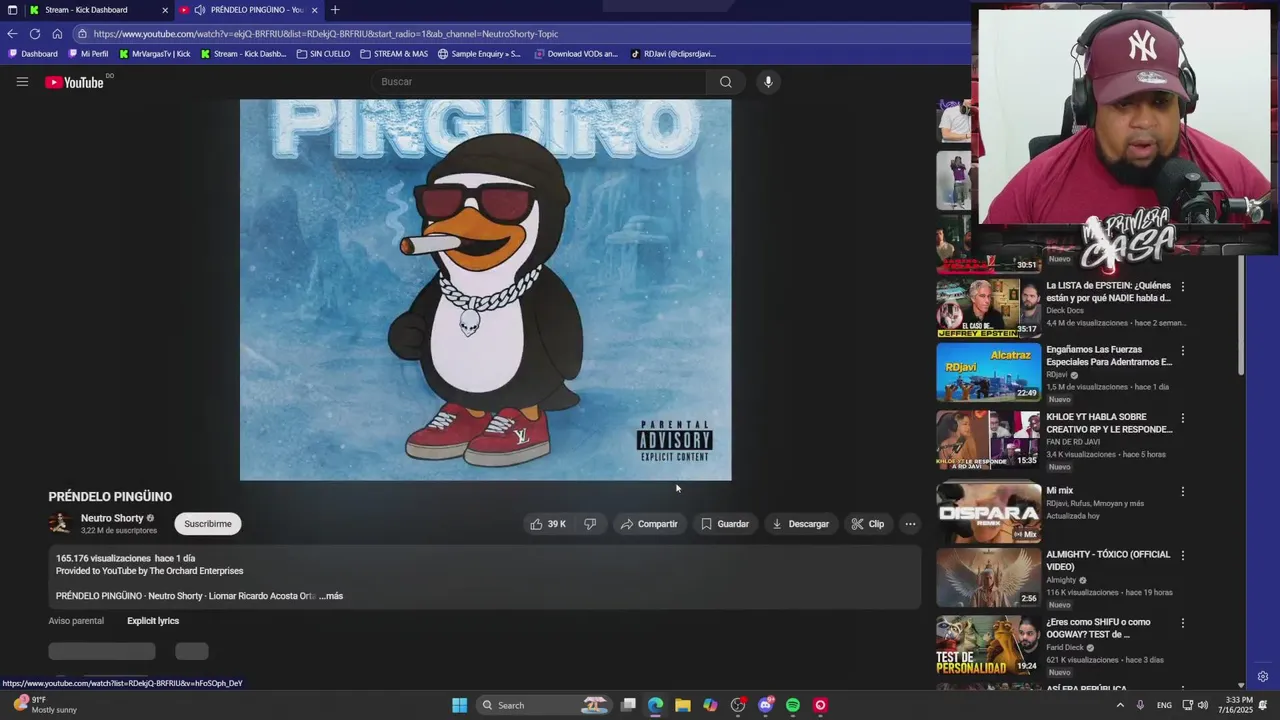This screenshot has width=1280, height=720.
Task: Open Spotify on the taskbar
Action: click(793, 705)
